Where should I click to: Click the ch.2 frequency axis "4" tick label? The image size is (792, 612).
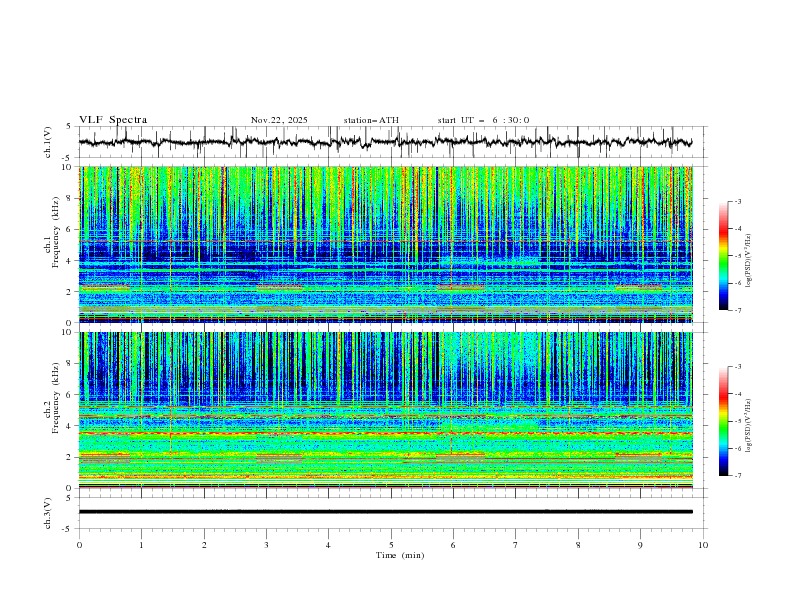[71, 426]
